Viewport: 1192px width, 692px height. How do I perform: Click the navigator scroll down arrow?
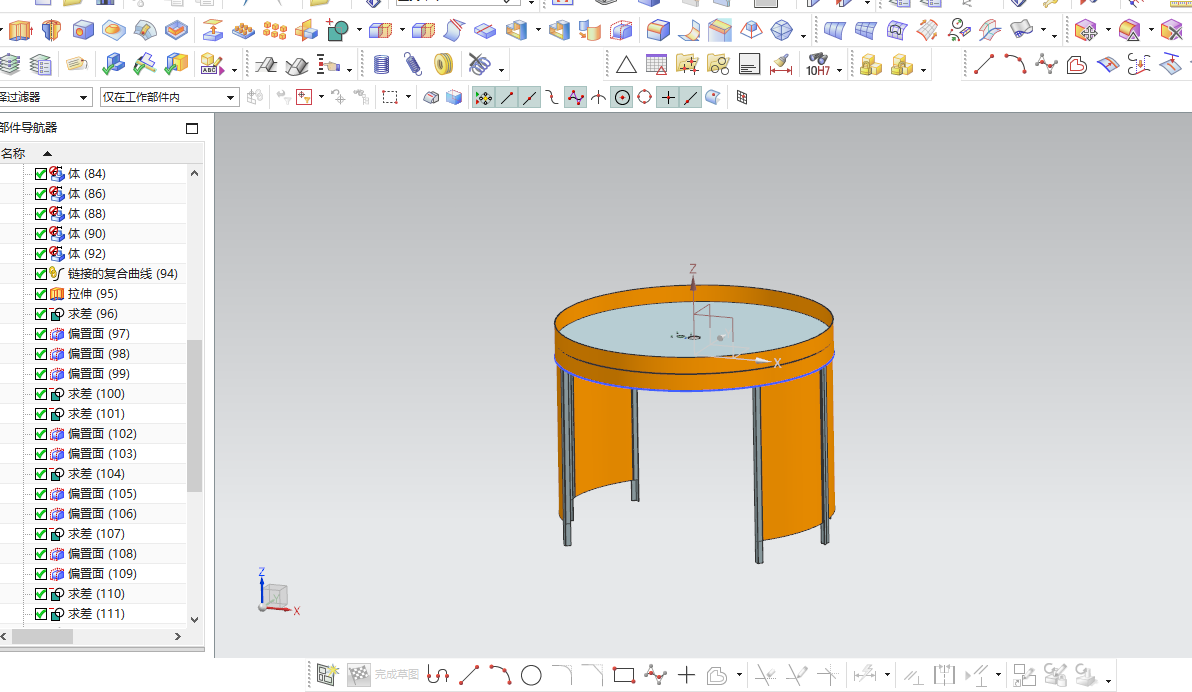(195, 620)
